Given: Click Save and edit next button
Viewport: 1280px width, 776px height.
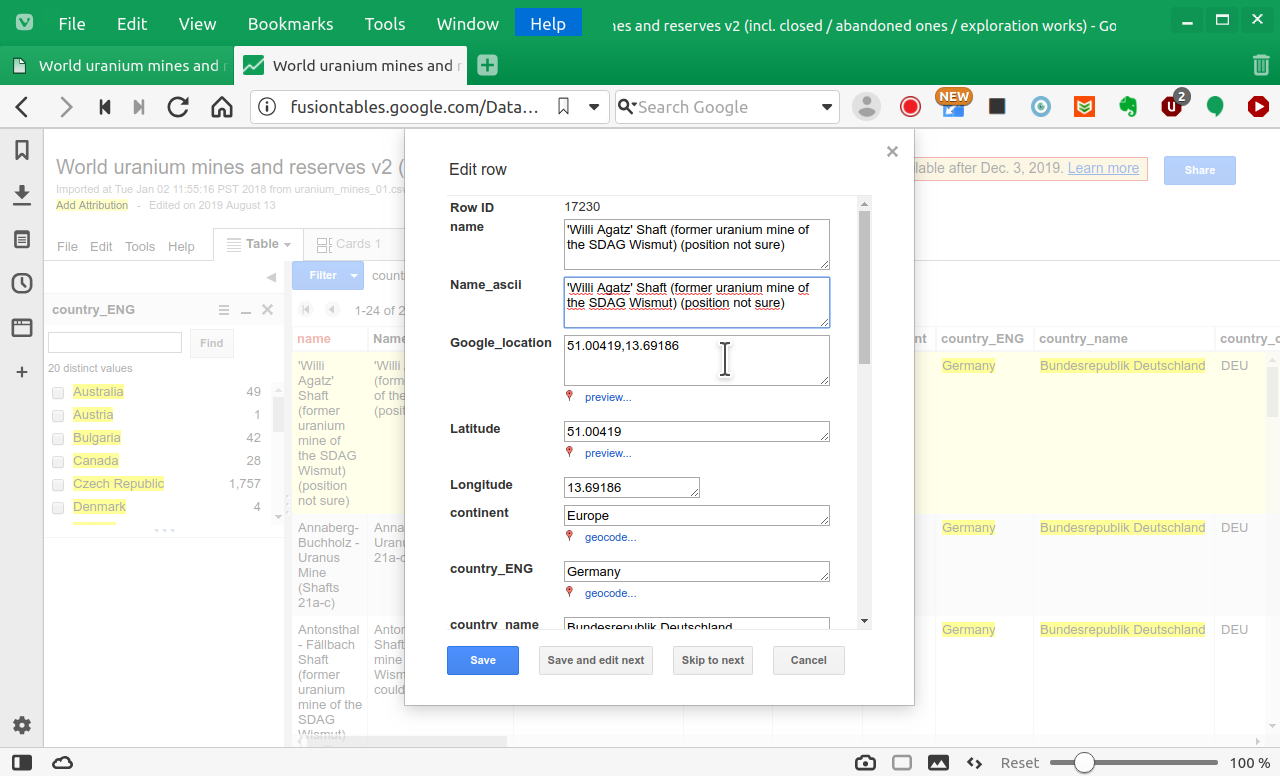Looking at the screenshot, I should point(596,660).
